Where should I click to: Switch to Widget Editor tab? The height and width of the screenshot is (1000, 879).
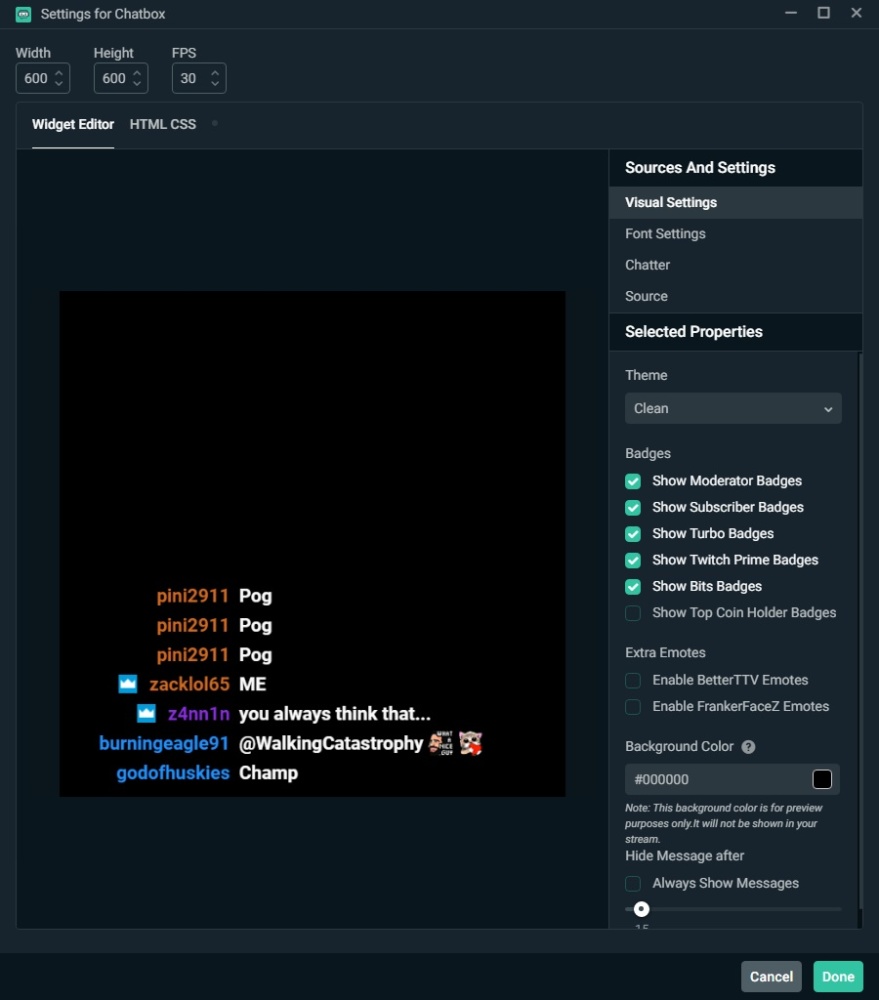73,124
